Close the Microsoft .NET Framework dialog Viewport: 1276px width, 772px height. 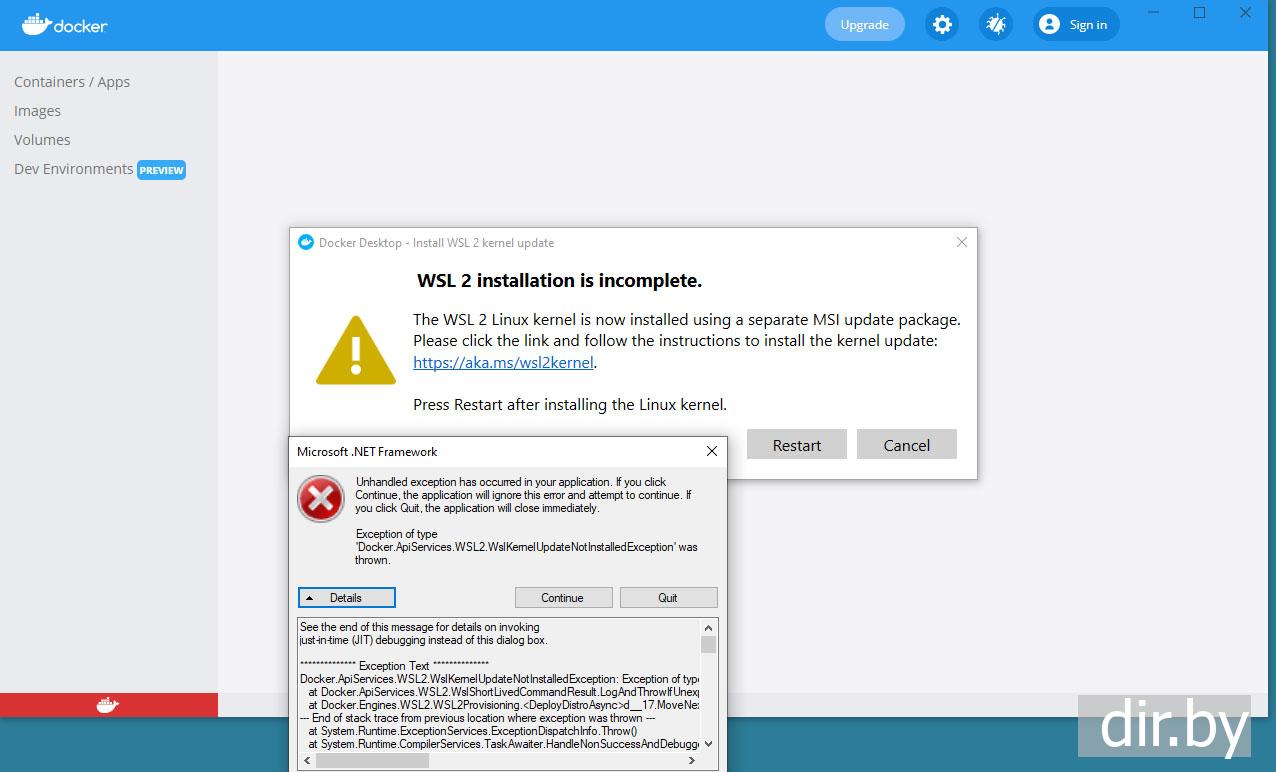(x=712, y=451)
